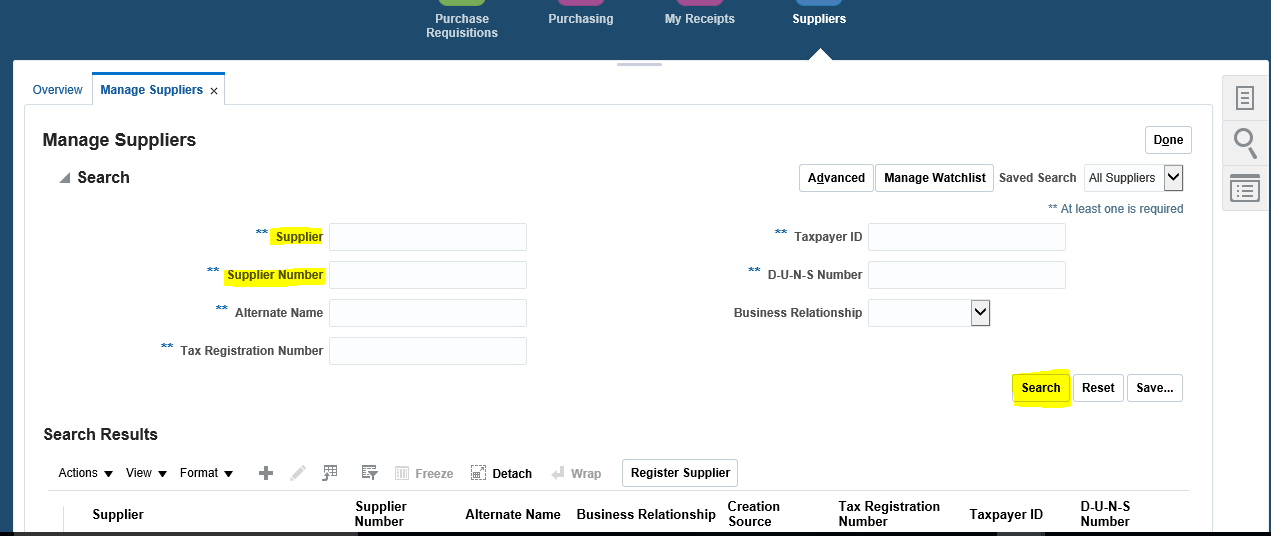This screenshot has width=1271, height=536.
Task: Click the D-U-N-S Number column header
Action: [x=1105, y=514]
